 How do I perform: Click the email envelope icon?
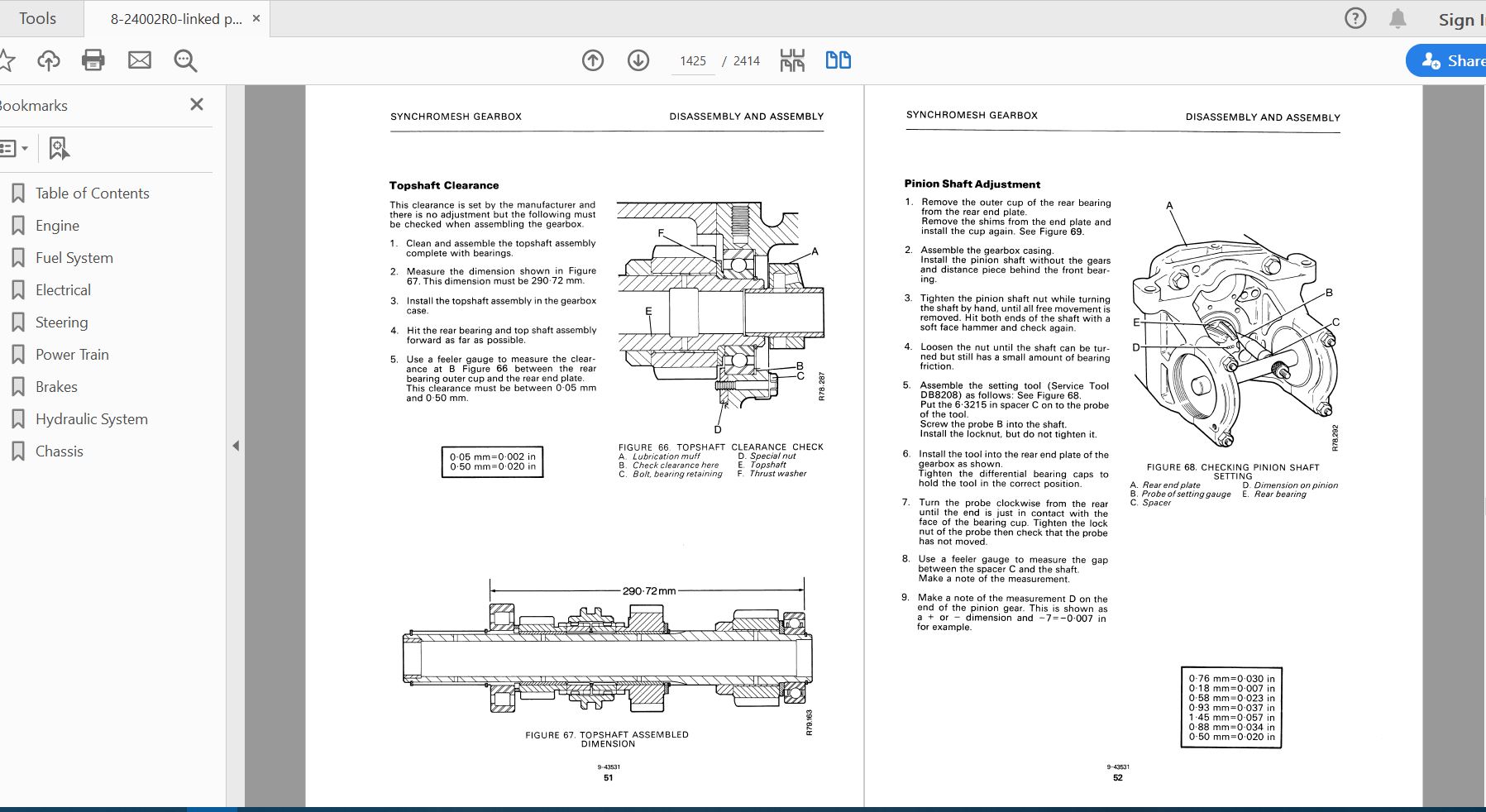(x=140, y=60)
